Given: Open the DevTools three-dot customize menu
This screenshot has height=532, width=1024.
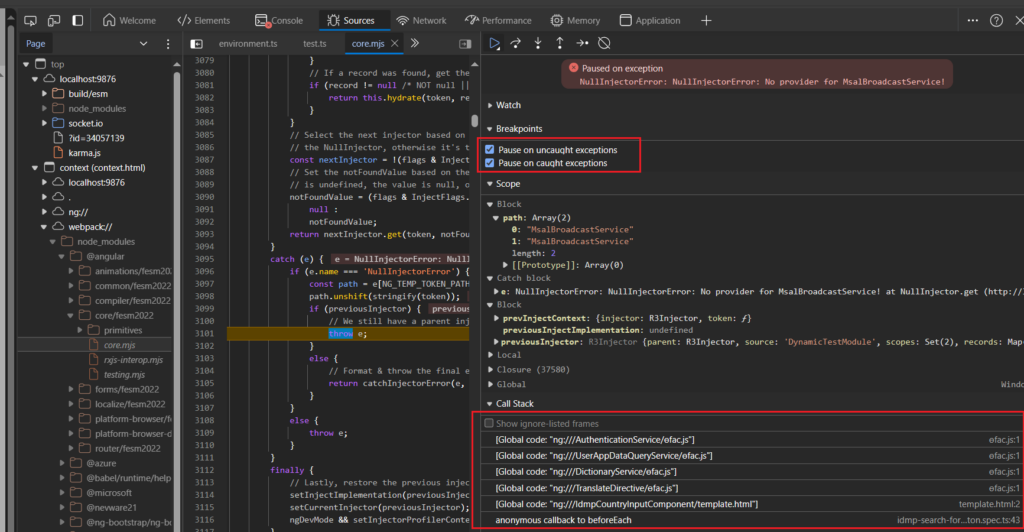Looking at the screenshot, I should 972,20.
